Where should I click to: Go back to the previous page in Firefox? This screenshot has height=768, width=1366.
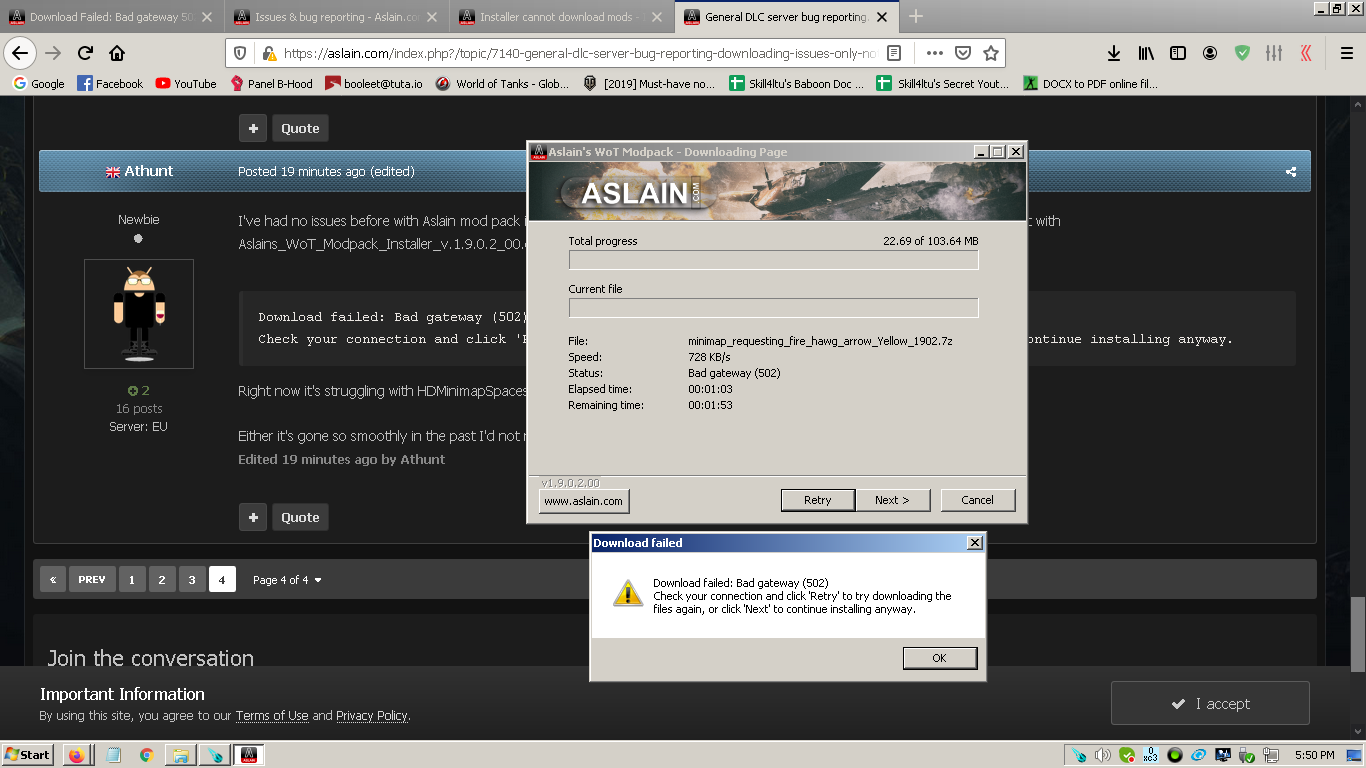(x=20, y=53)
